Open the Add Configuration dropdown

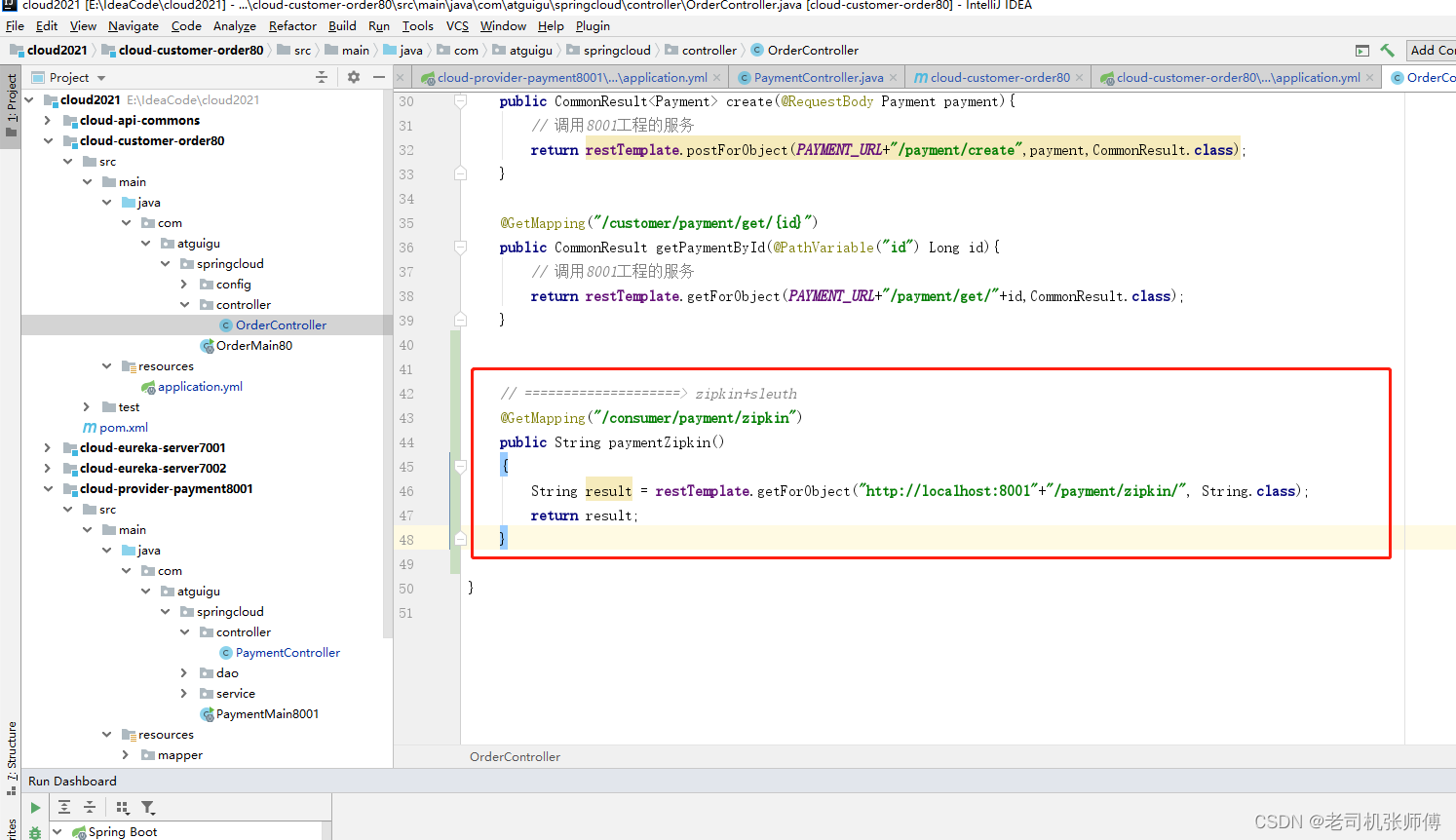click(1431, 50)
